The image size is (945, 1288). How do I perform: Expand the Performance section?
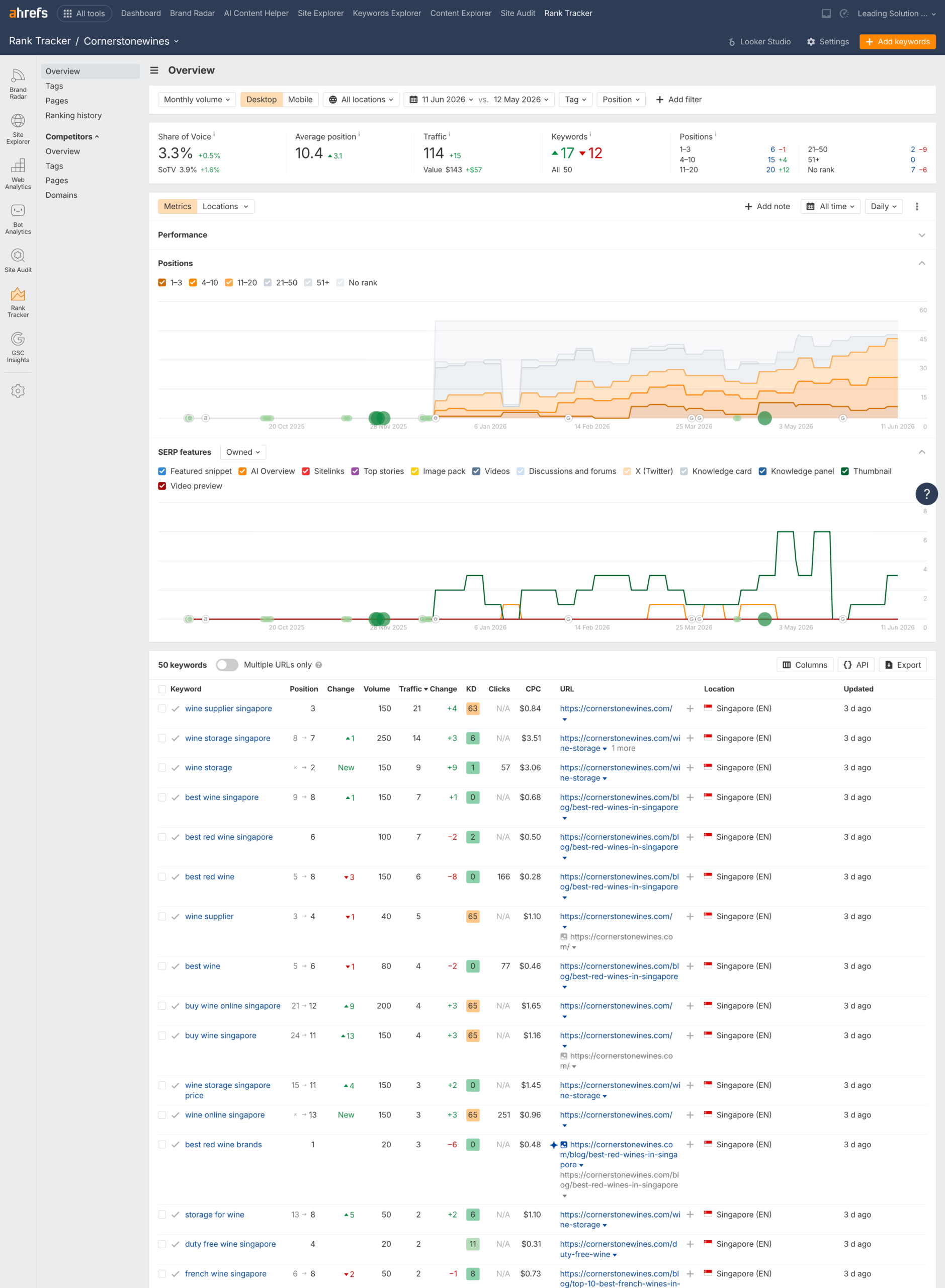(x=921, y=235)
